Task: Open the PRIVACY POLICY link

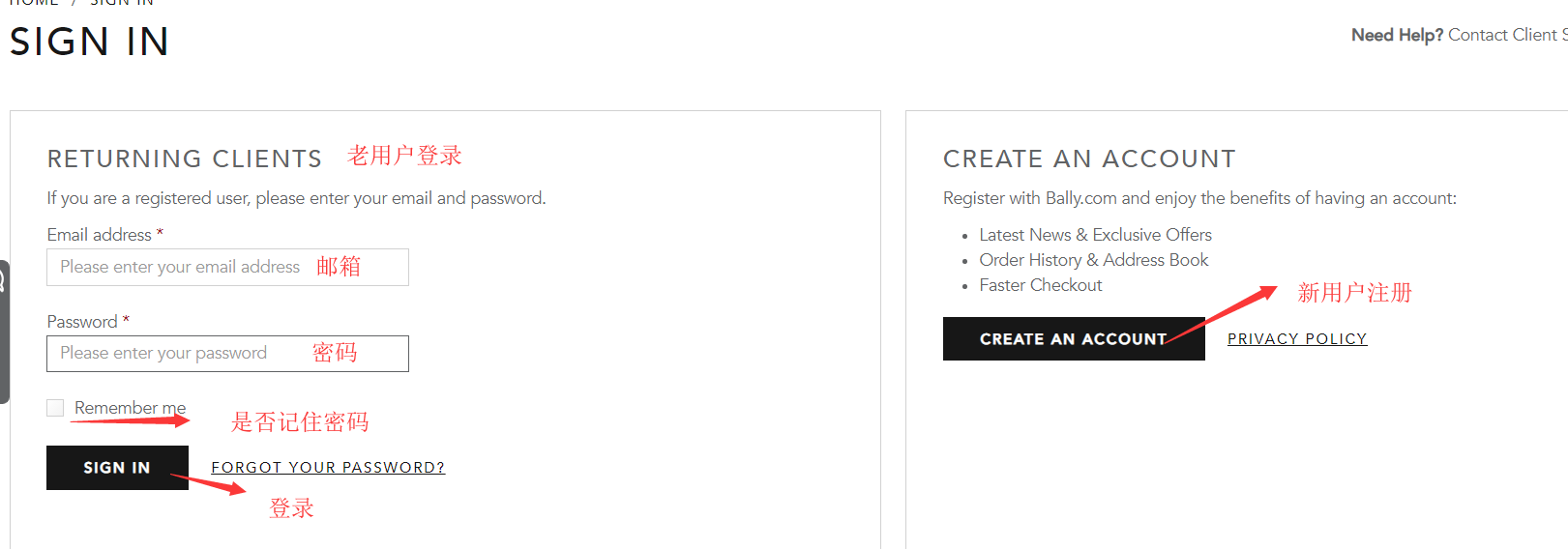Action: pyautogui.click(x=1297, y=339)
